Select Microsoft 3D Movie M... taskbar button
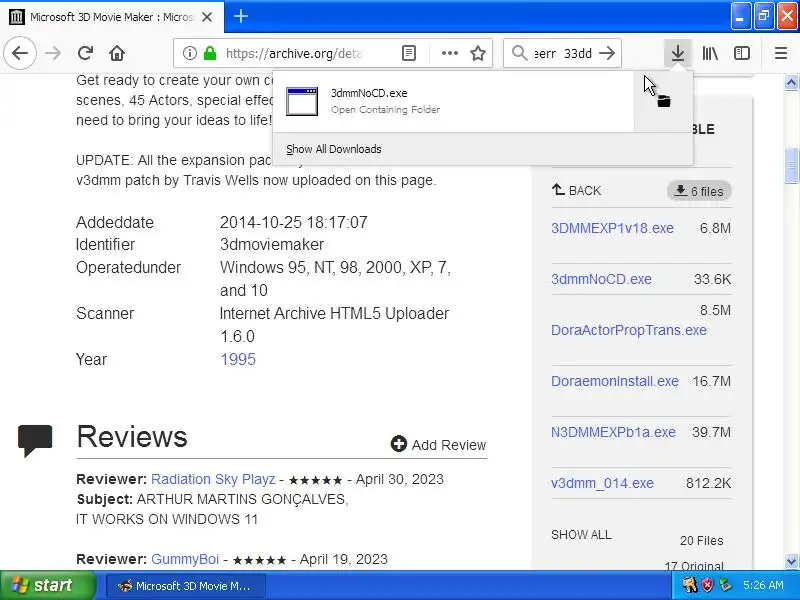The width and height of the screenshot is (800, 600). coord(186,586)
